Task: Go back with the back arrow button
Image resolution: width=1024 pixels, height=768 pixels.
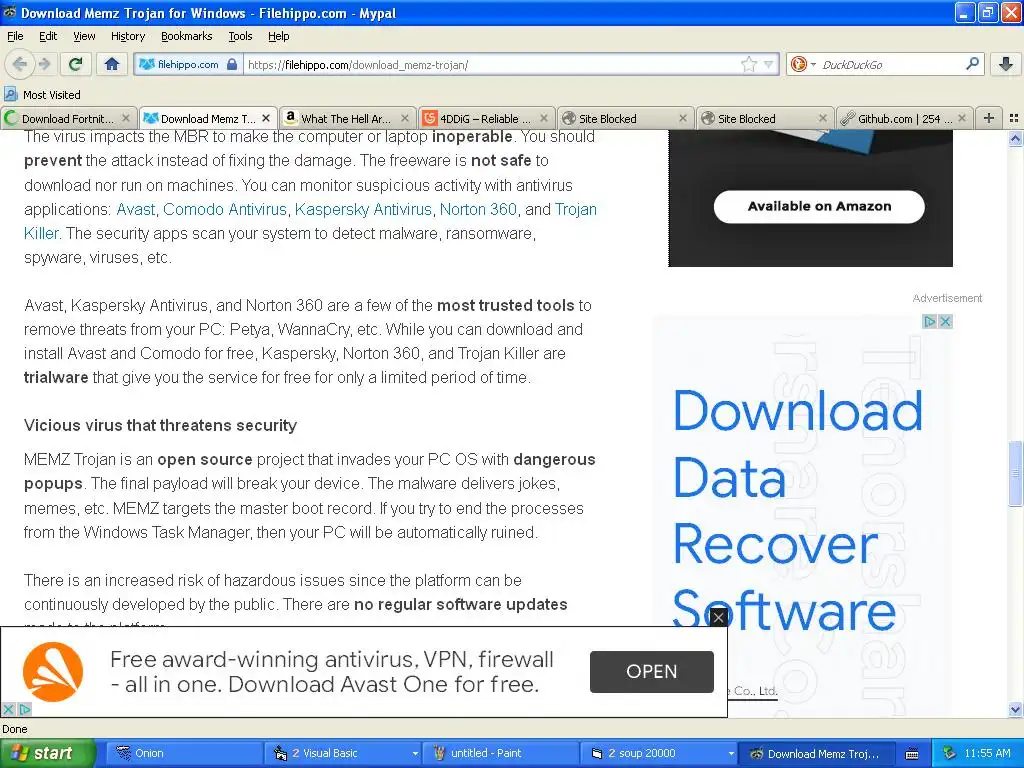Action: 20,64
